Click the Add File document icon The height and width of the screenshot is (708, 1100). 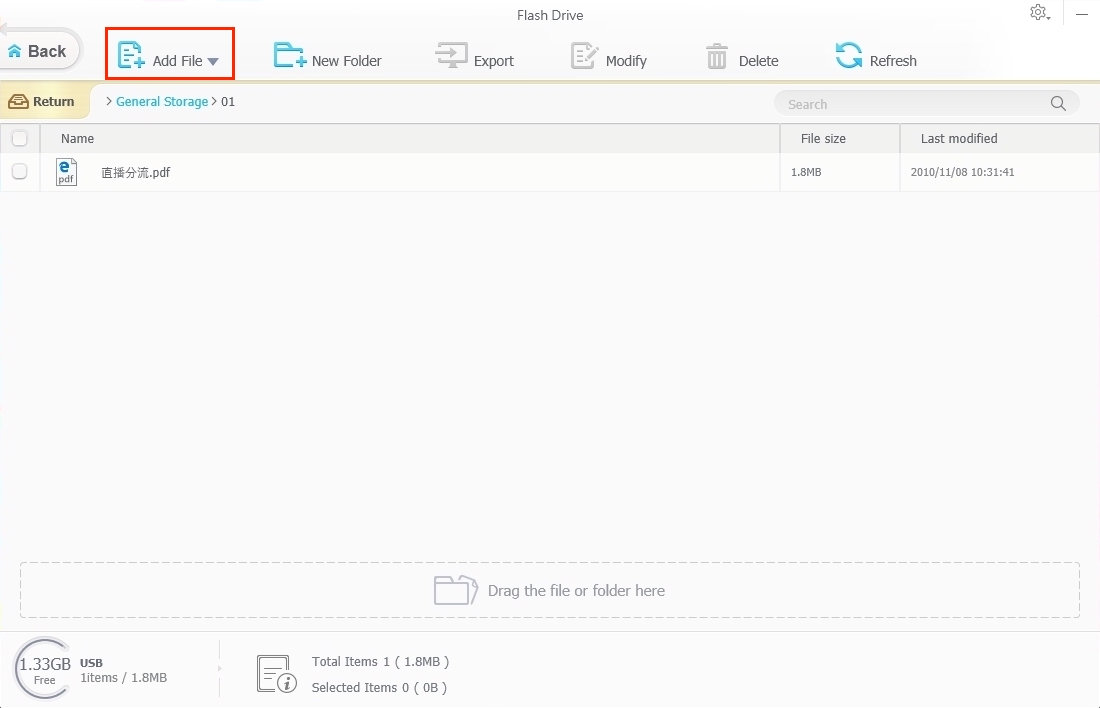click(x=131, y=55)
